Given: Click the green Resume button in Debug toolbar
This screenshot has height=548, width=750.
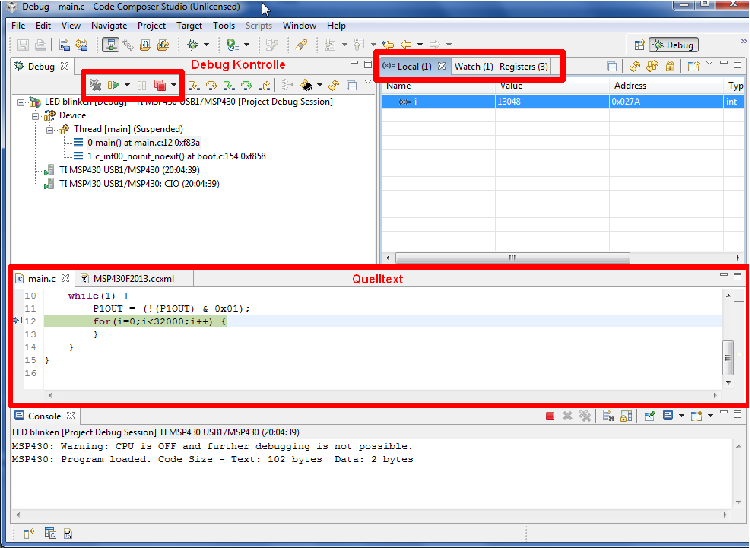Looking at the screenshot, I should [x=113, y=86].
